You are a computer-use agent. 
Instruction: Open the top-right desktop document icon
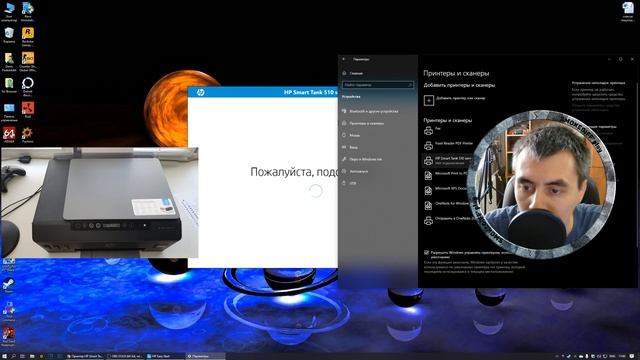pos(628,11)
